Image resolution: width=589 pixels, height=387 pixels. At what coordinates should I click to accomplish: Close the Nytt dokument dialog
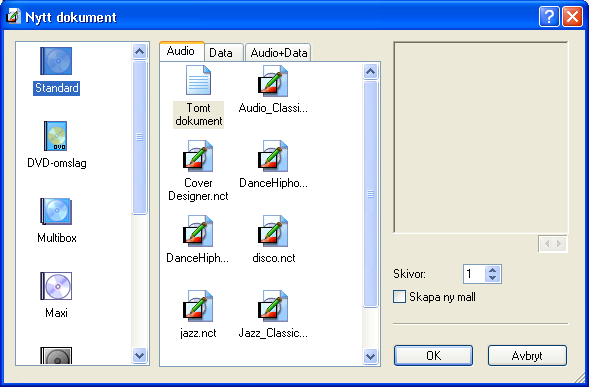click(x=572, y=17)
